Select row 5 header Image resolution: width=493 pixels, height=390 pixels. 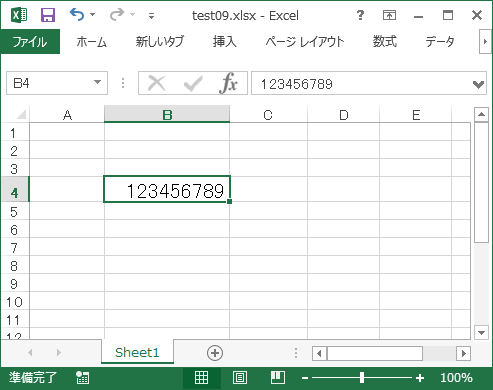click(x=14, y=212)
